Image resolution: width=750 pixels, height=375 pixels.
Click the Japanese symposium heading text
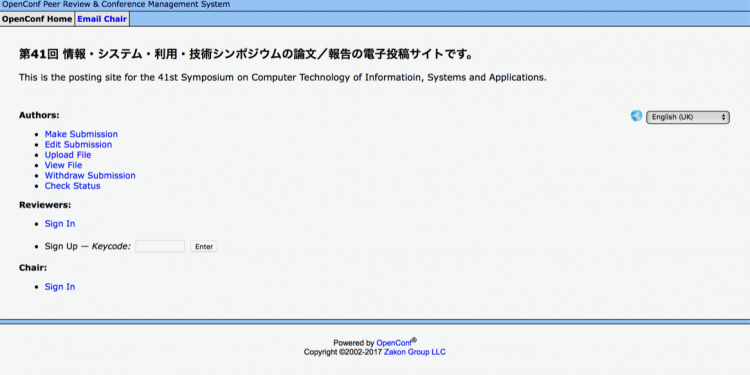[x=246, y=55]
